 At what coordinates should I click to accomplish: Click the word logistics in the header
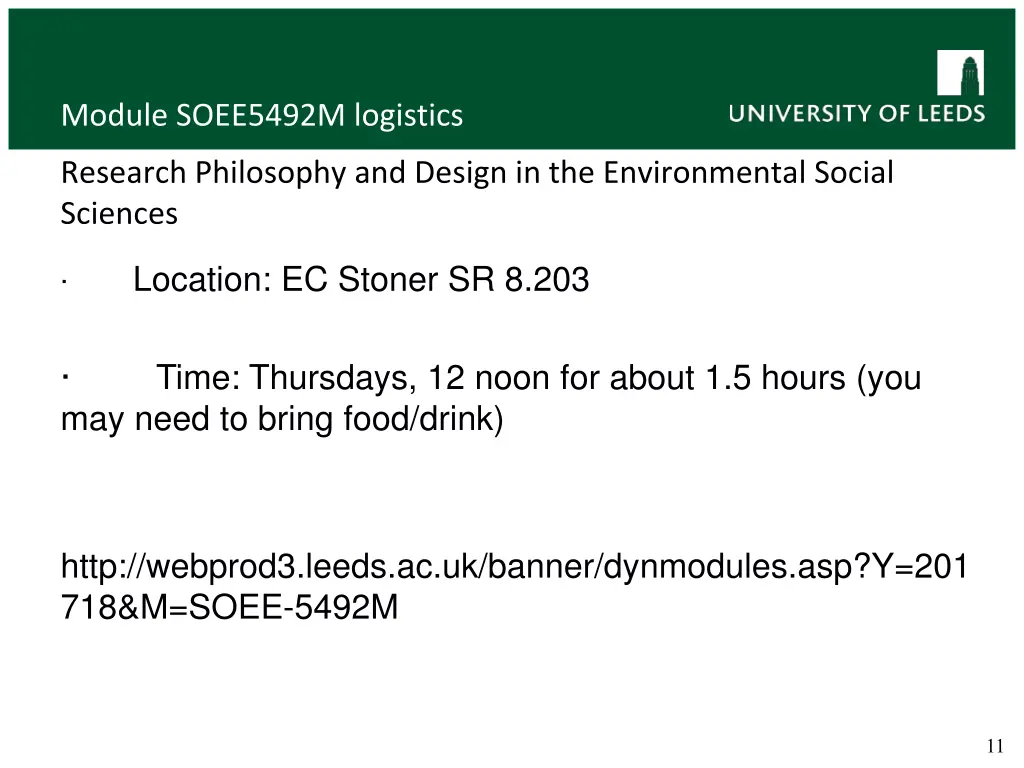click(x=409, y=116)
